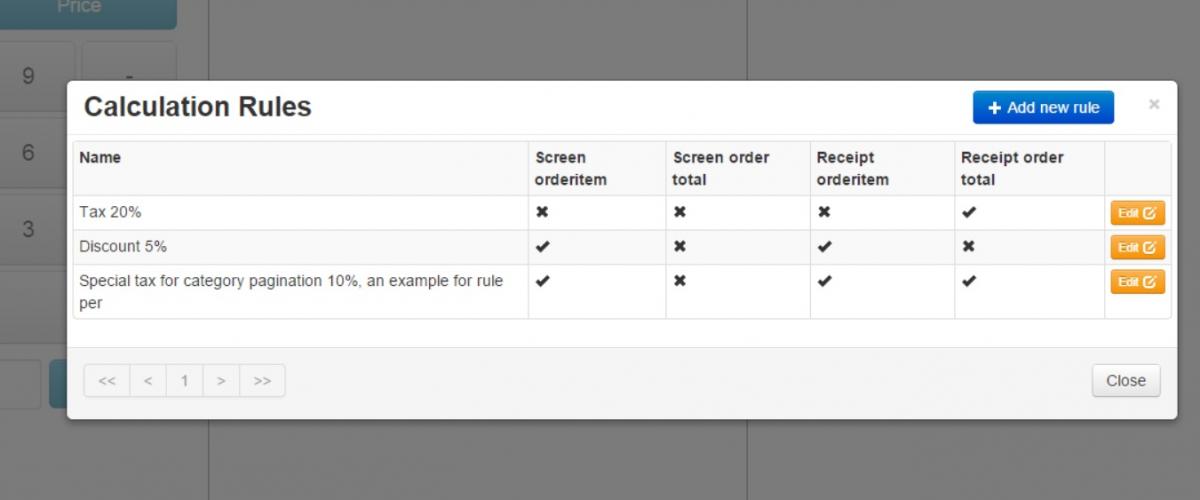Click Tax 20% Screen orderitem cross mark
Image resolution: width=1200 pixels, height=500 pixels.
[542, 212]
